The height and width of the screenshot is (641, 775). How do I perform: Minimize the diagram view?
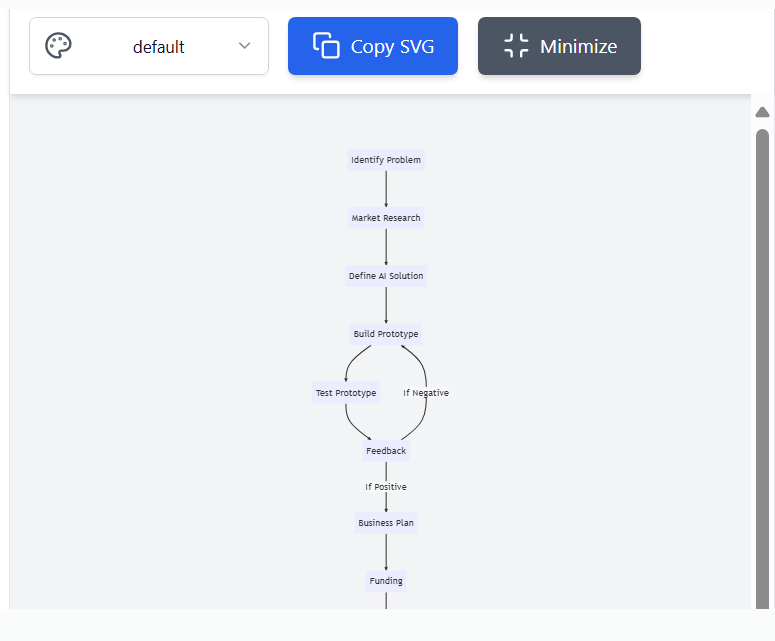click(559, 46)
